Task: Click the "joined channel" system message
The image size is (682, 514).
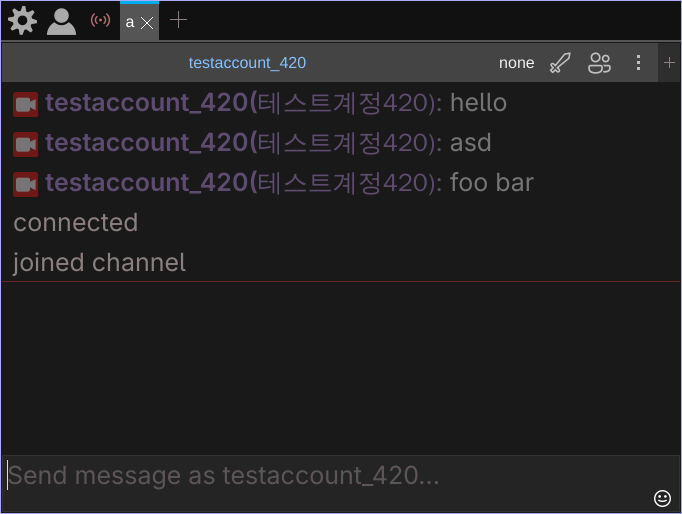Action: (99, 263)
